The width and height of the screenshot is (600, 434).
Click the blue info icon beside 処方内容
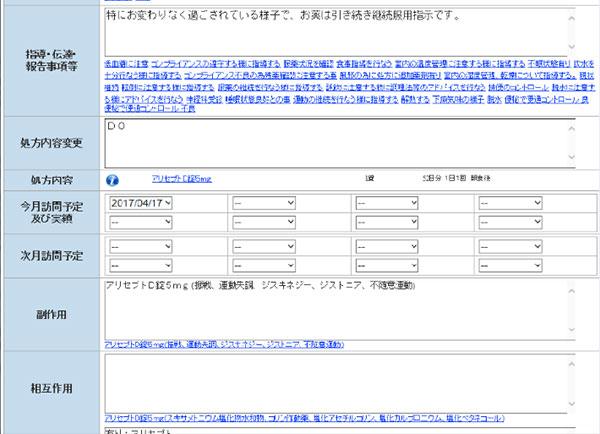112,180
